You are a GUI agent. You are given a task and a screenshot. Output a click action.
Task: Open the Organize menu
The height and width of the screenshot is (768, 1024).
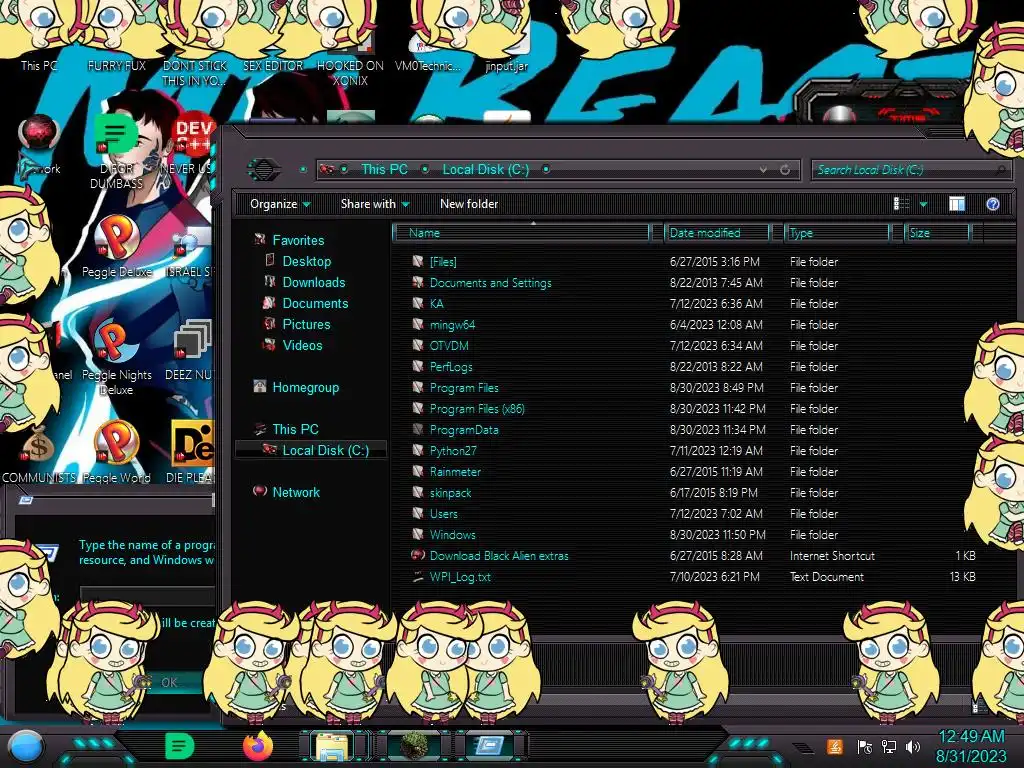pyautogui.click(x=280, y=204)
